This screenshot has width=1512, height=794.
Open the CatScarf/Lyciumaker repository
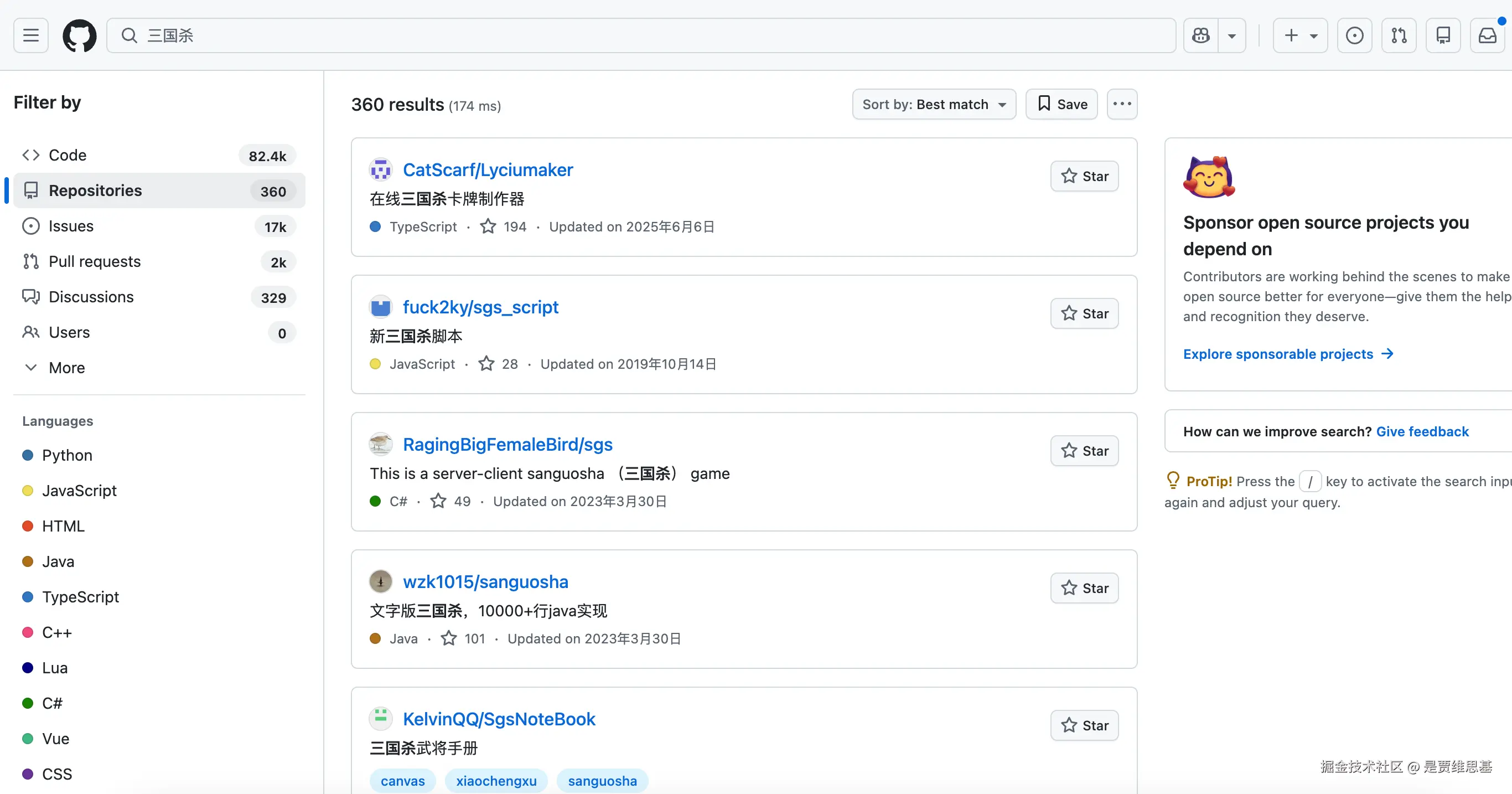point(488,170)
